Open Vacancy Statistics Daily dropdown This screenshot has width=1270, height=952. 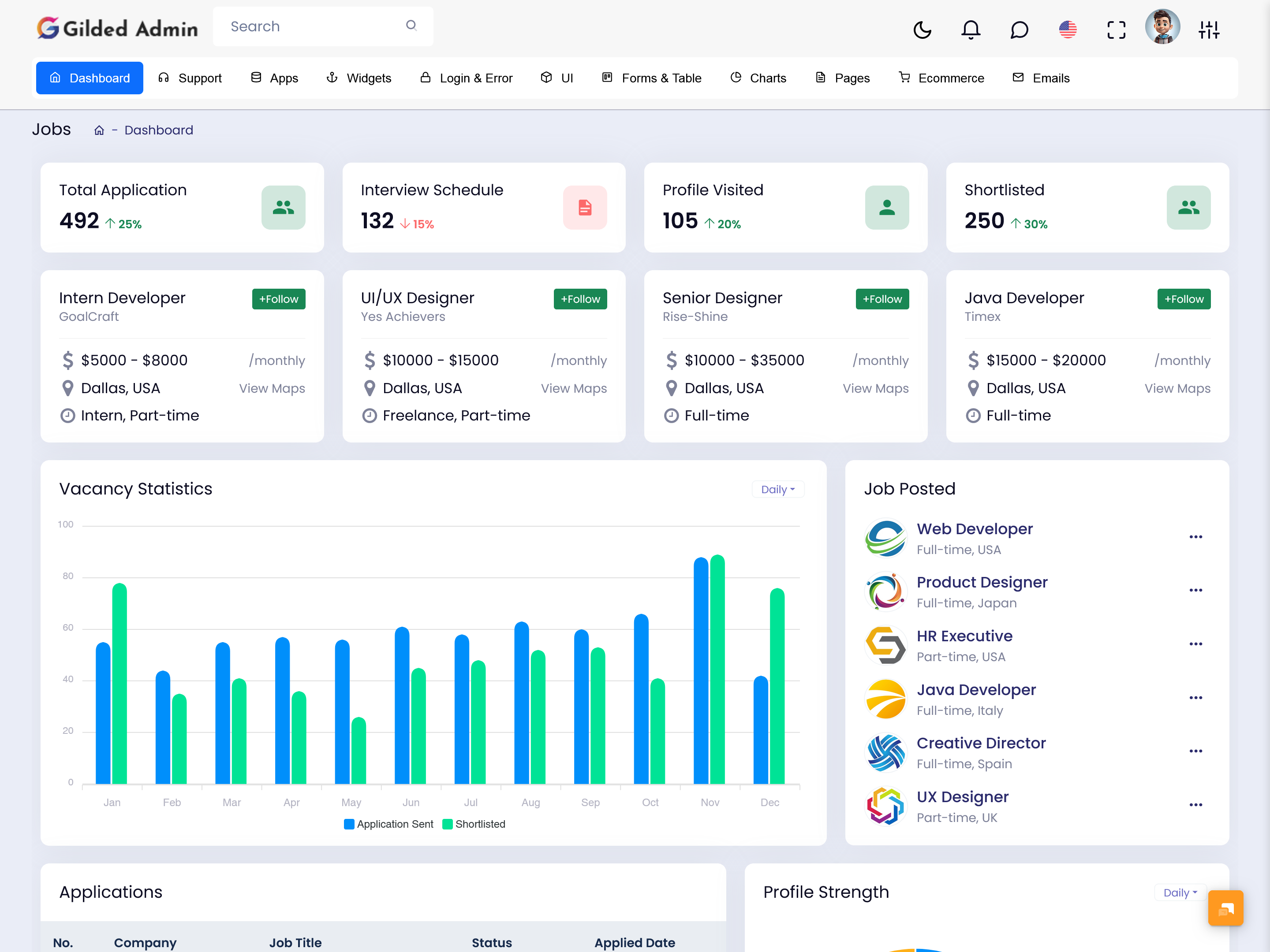point(778,490)
